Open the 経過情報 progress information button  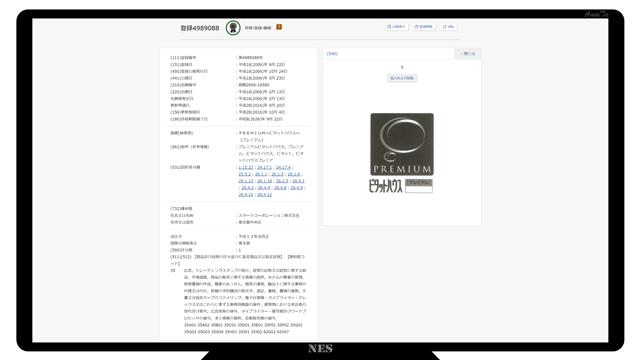click(424, 27)
